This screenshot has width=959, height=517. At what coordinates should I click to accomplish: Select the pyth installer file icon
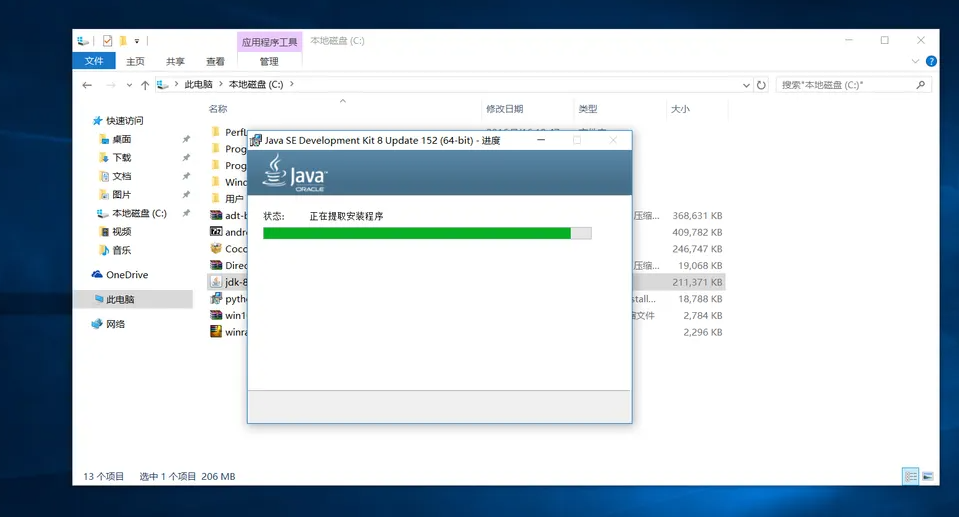point(216,298)
